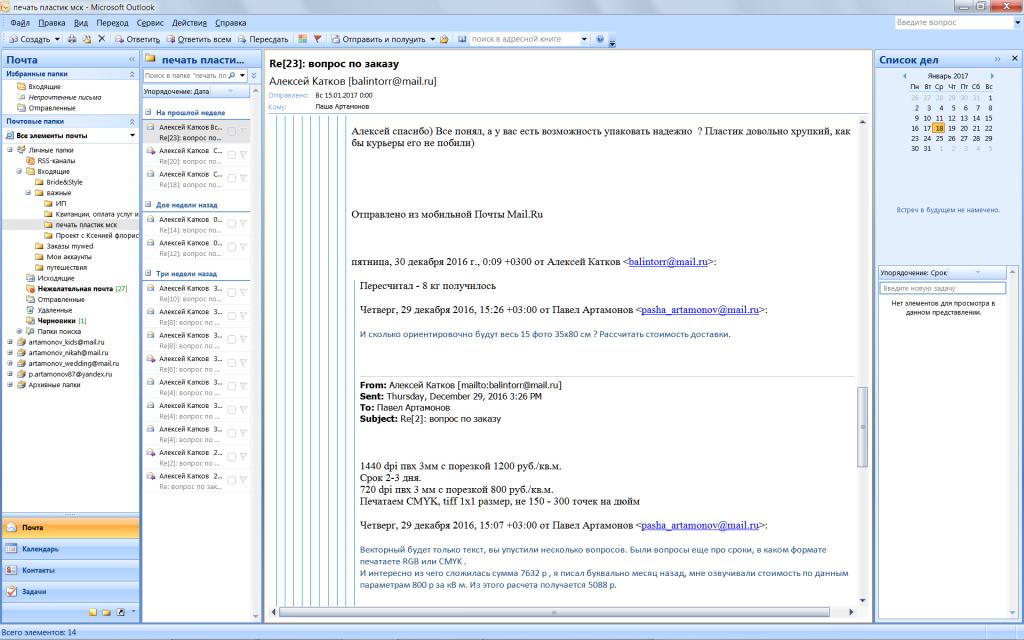Viewport: 1024px width, 640px height.
Task: Click the address book icon in the toolbar
Action: [x=462, y=39]
